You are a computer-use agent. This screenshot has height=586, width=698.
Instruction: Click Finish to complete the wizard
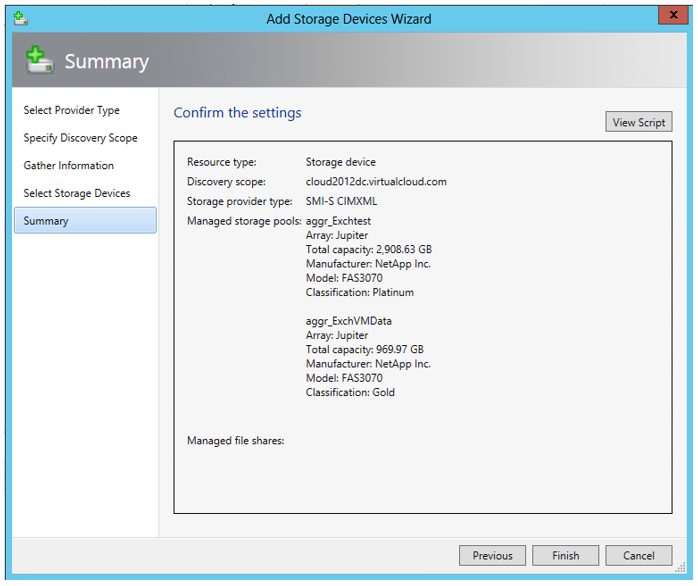[564, 556]
